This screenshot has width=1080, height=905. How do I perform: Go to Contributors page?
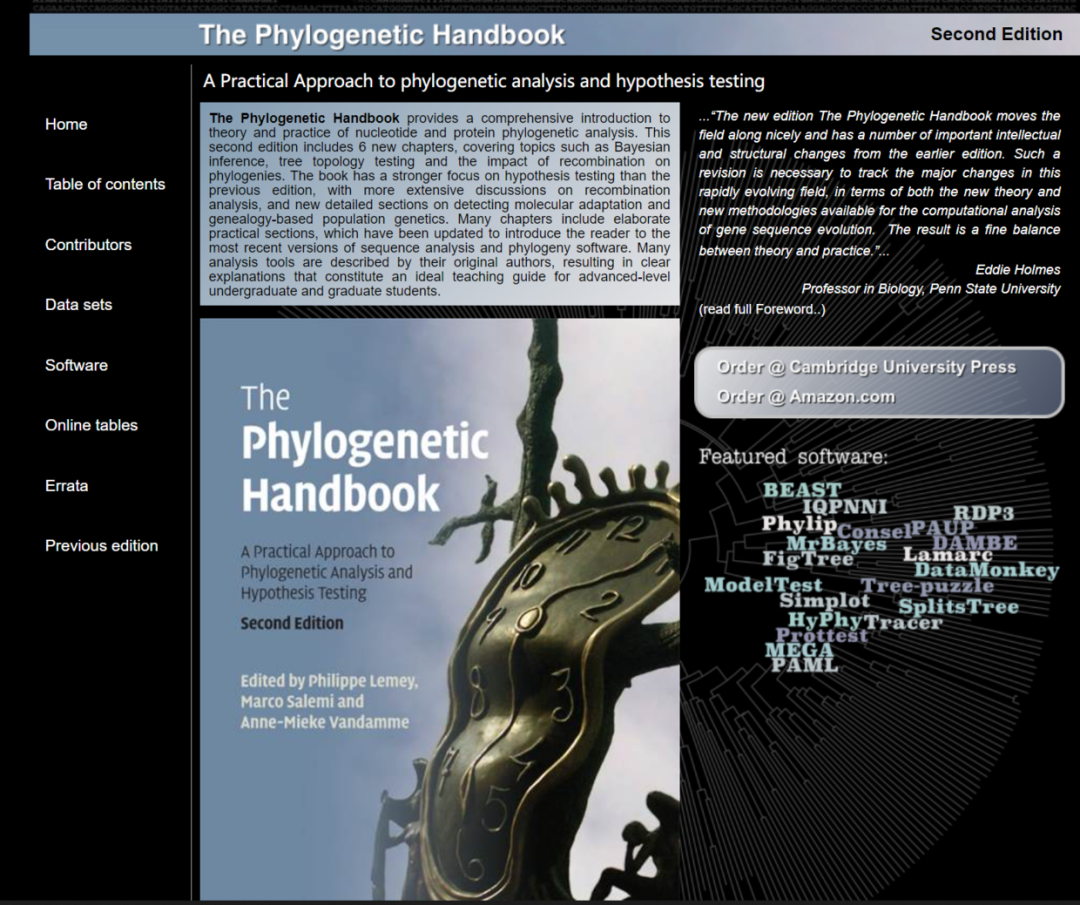point(88,245)
